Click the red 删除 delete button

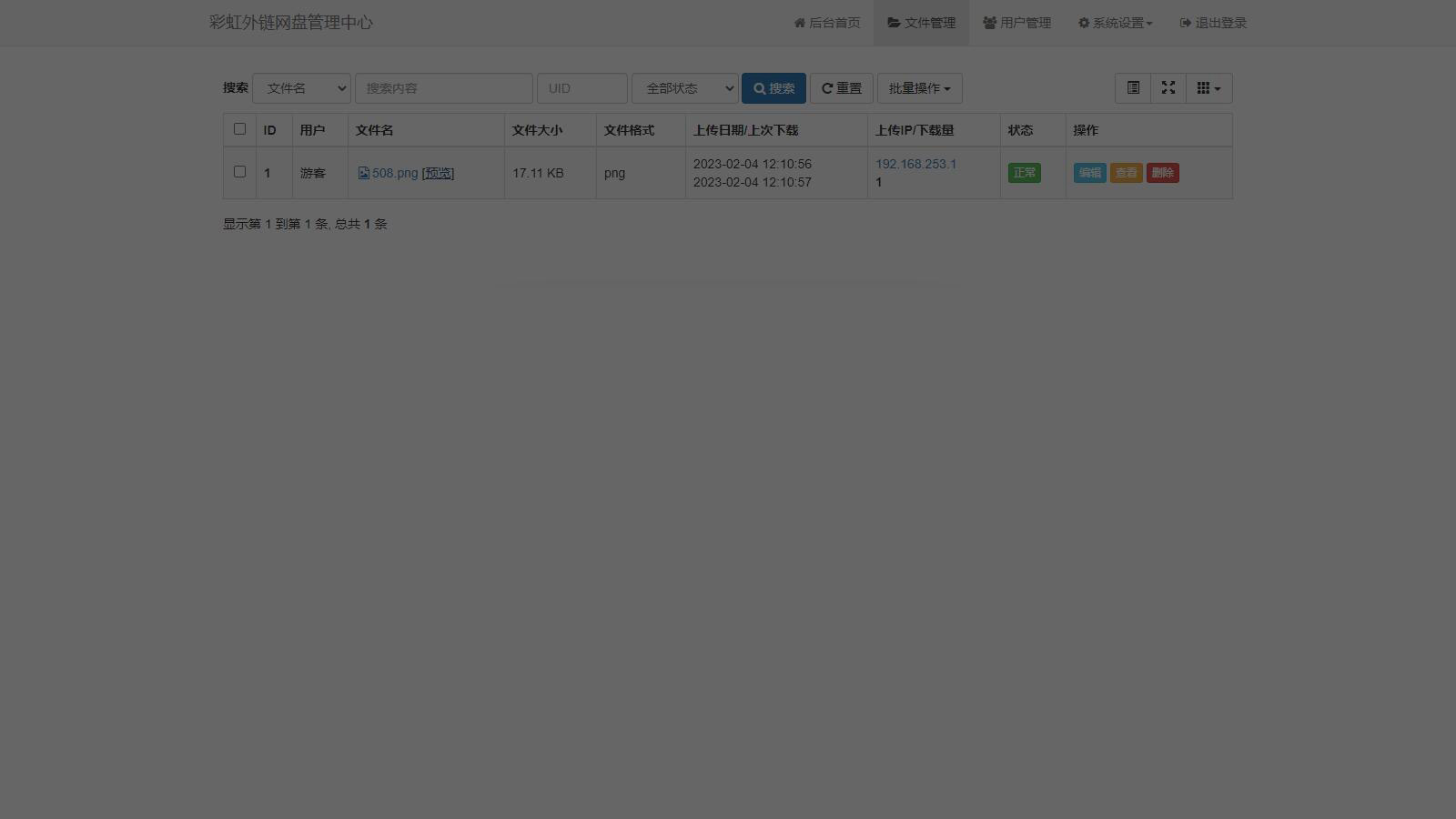coord(1162,173)
